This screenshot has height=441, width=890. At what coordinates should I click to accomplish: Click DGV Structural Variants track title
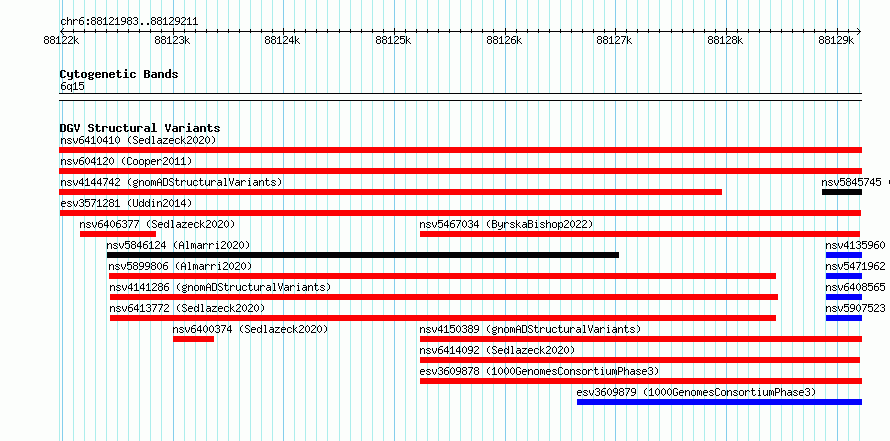140,128
